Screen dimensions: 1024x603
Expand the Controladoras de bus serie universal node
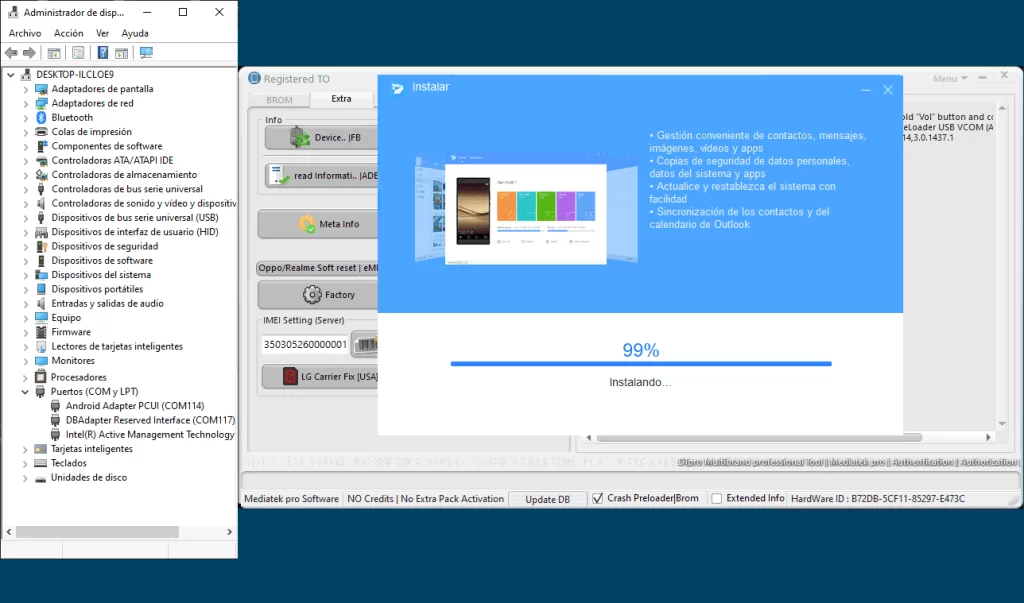point(25,189)
